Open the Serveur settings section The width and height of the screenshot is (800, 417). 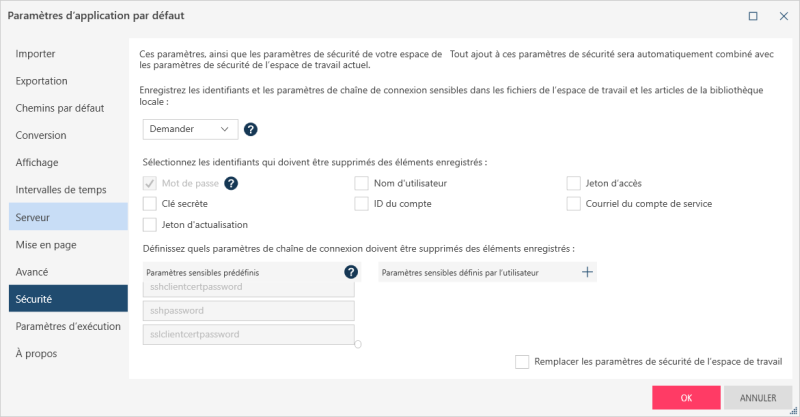[x=68, y=217]
